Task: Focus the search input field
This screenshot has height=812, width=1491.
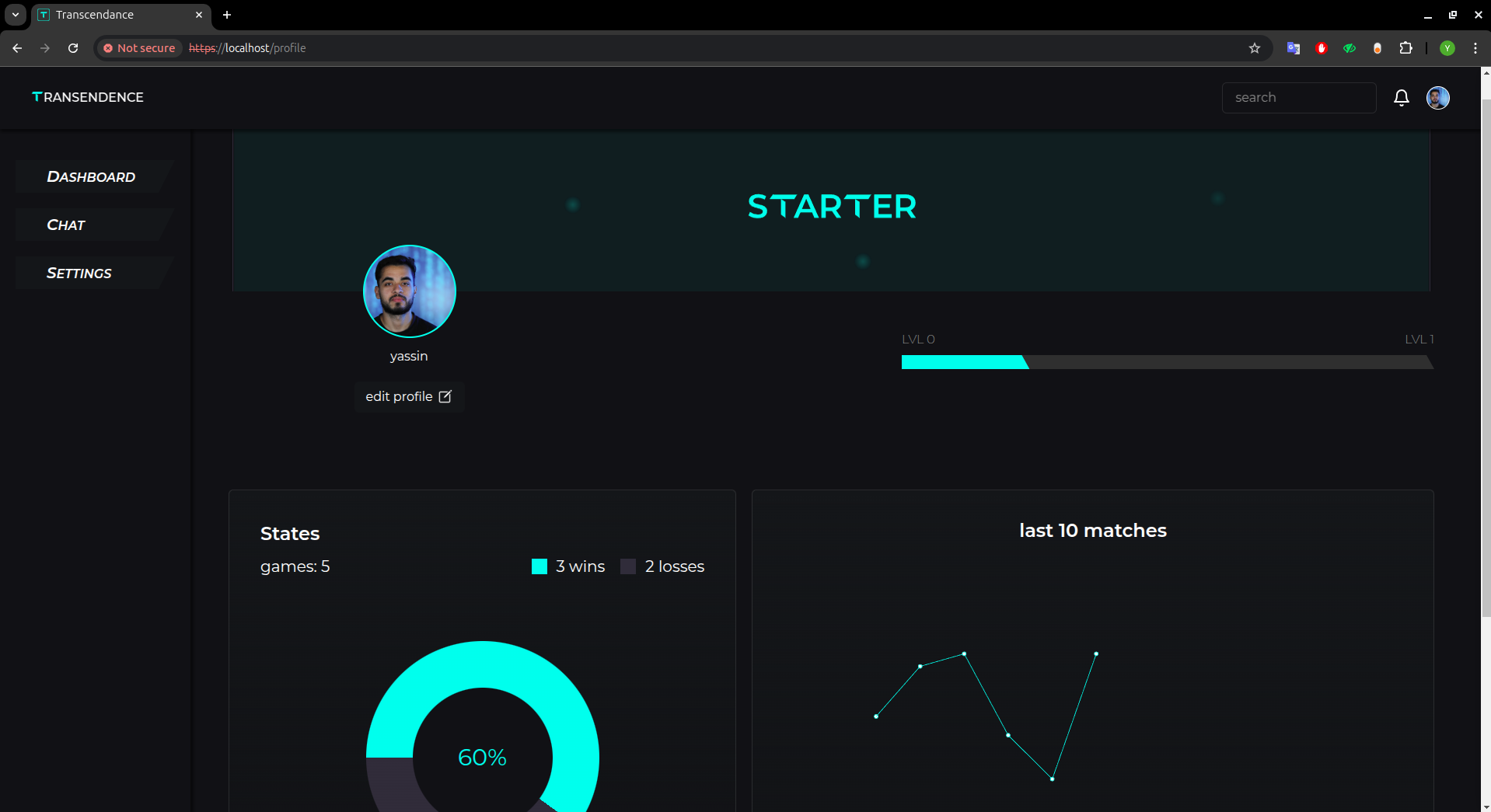Action: click(x=1298, y=98)
